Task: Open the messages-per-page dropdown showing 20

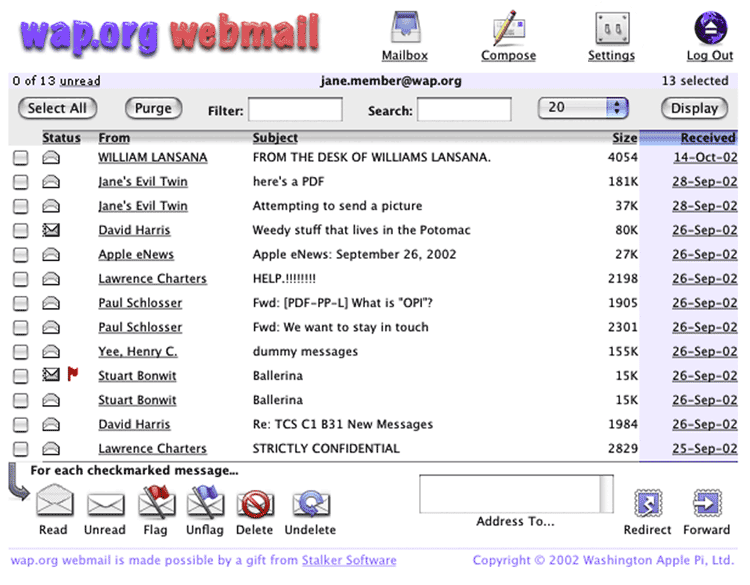Action: coord(583,108)
